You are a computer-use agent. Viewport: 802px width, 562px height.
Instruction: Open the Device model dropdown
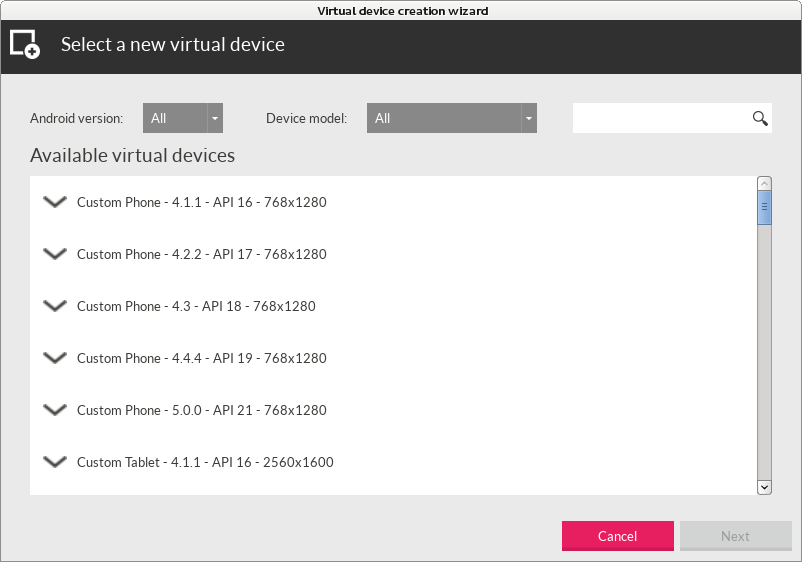click(452, 118)
